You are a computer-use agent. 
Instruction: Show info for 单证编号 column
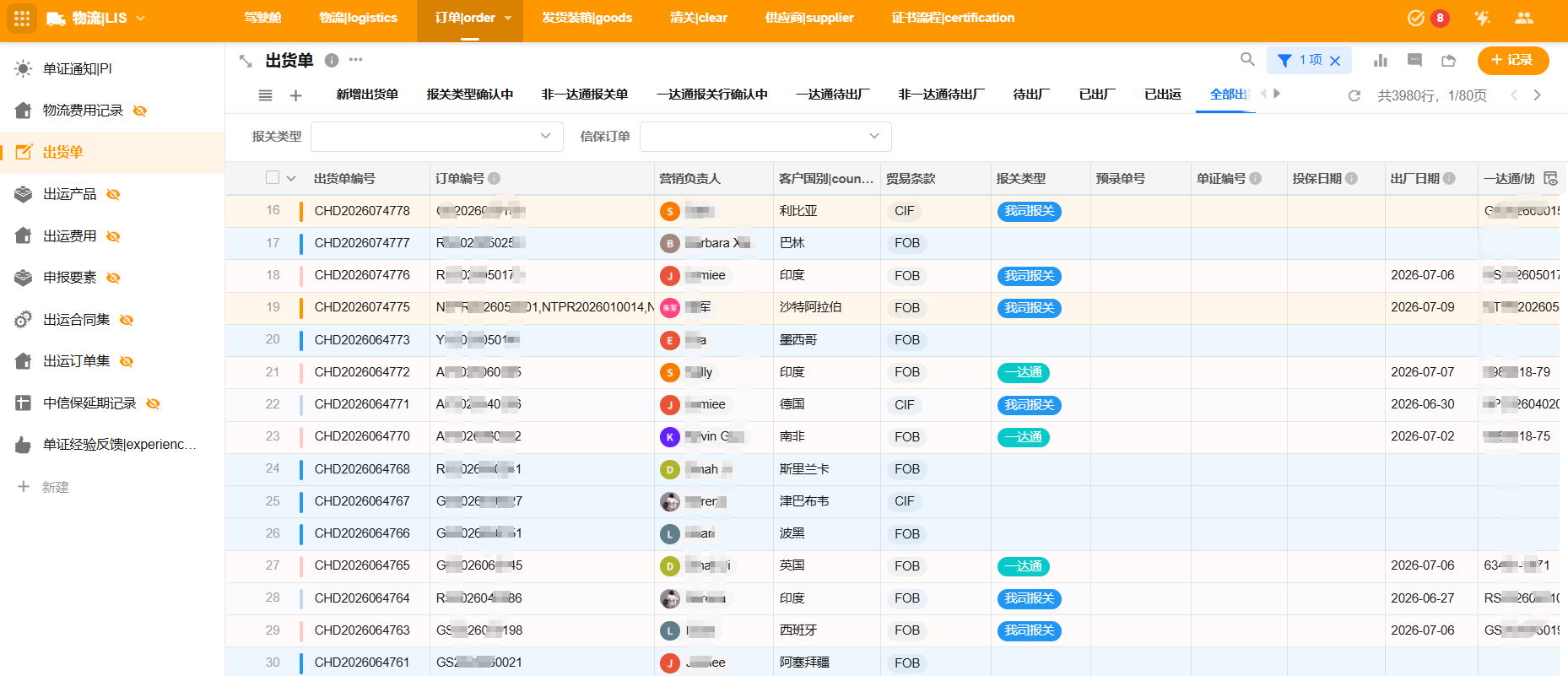(x=1256, y=178)
